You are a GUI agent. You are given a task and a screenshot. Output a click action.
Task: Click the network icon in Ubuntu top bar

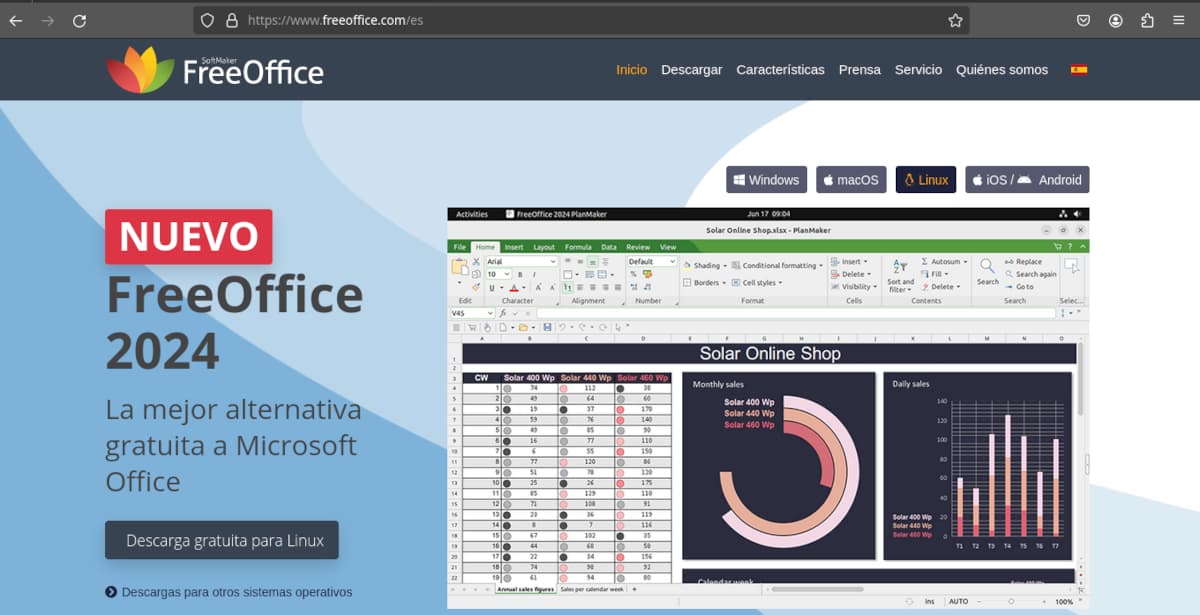click(x=1063, y=214)
